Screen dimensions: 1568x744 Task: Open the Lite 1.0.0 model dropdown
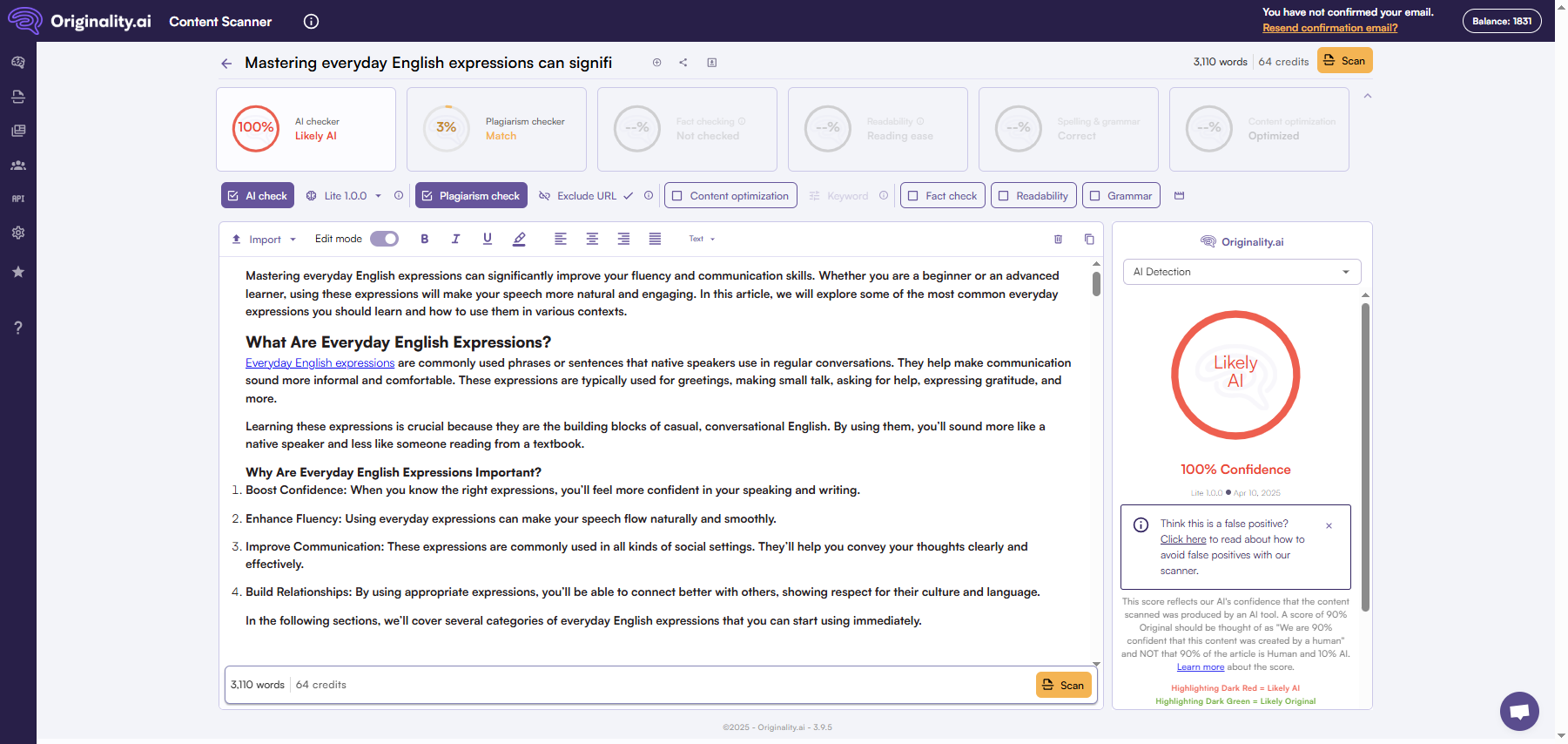(344, 195)
